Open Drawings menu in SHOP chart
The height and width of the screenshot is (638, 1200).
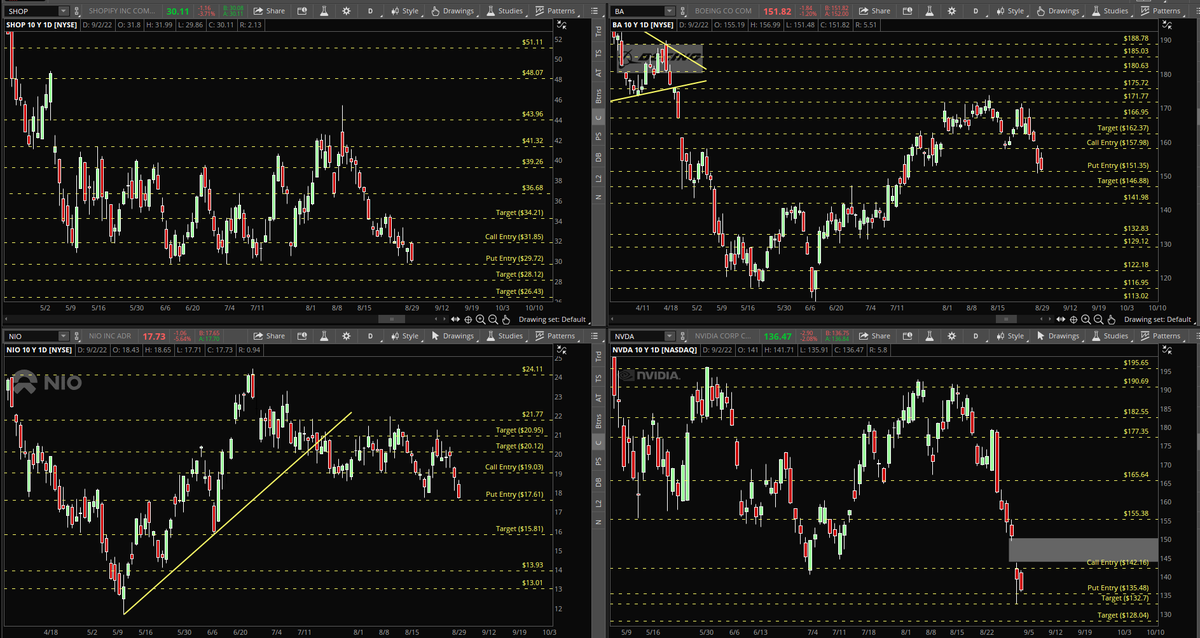tap(452, 11)
